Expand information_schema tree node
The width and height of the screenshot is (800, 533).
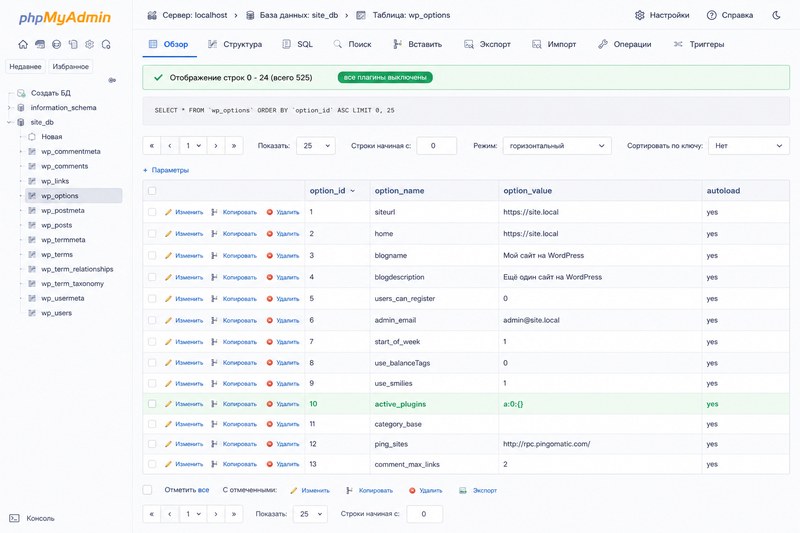(9, 108)
